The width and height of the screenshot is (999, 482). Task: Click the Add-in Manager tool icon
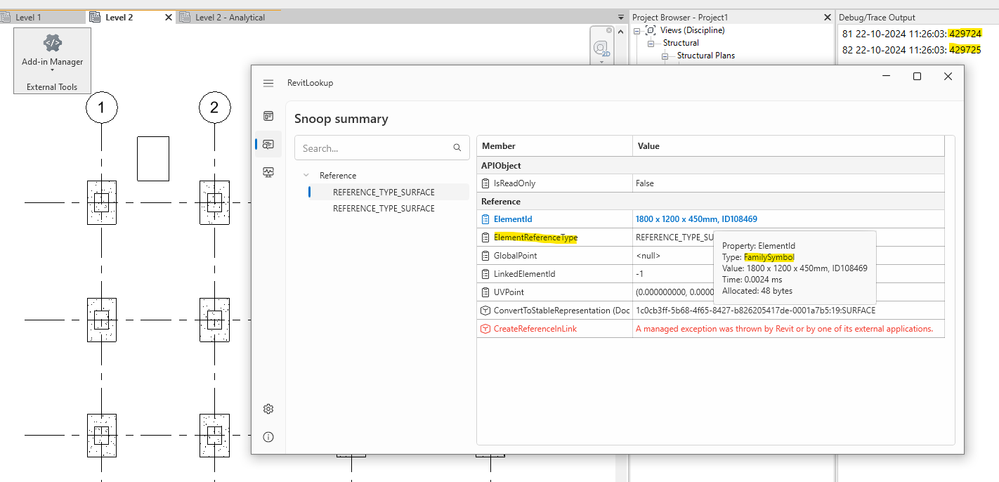pyautogui.click(x=52, y=43)
